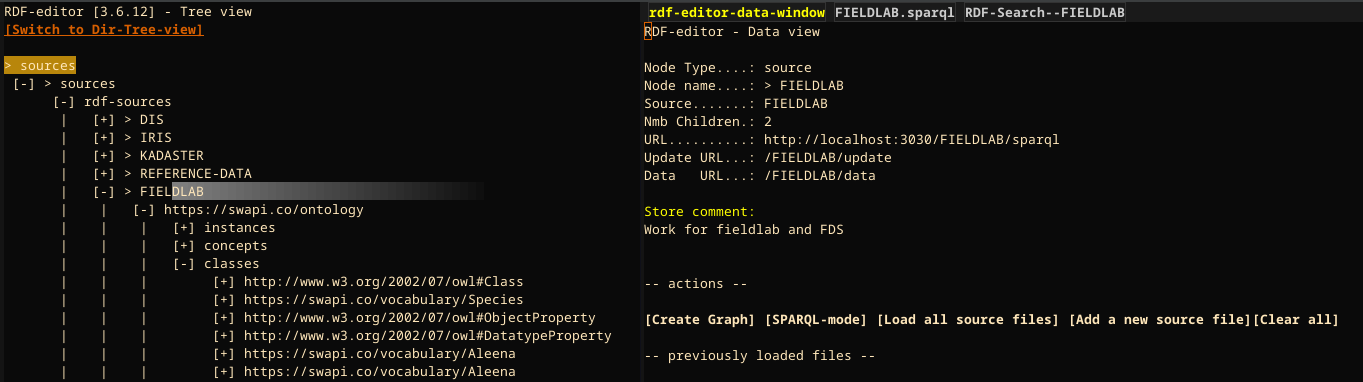Switch to the FIELDLAB.sparql tab
This screenshot has height=382, width=1363.
coord(894,12)
